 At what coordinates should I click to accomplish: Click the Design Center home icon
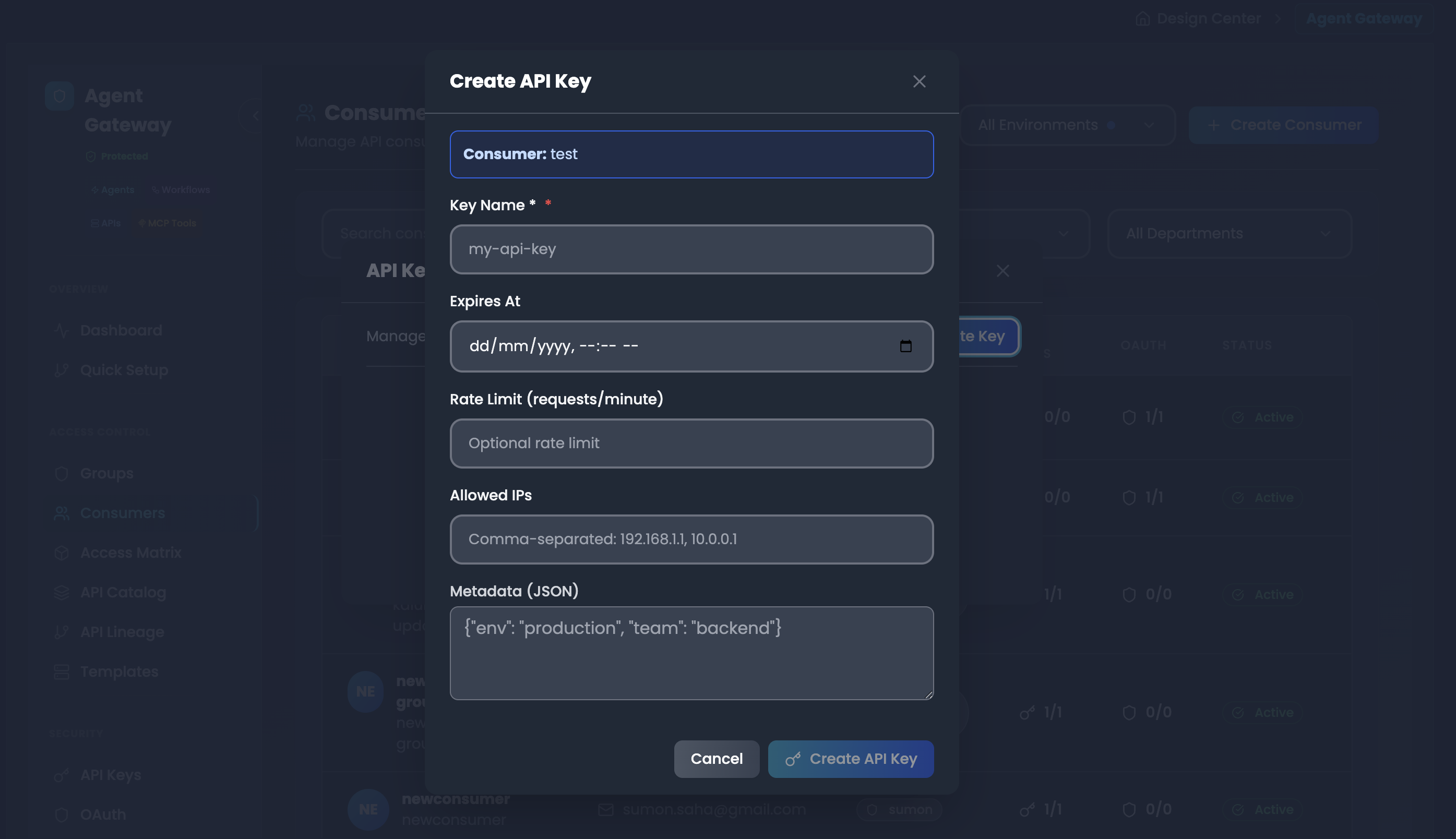pos(1142,19)
